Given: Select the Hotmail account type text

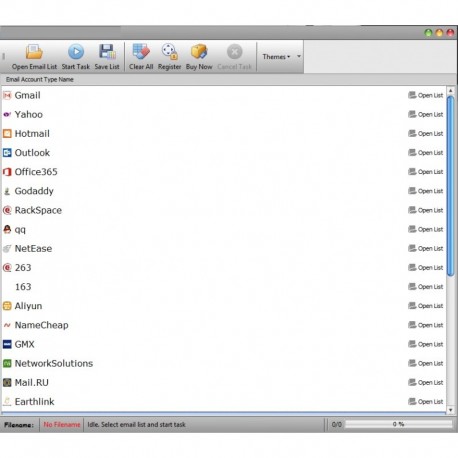Looking at the screenshot, I should point(32,134).
